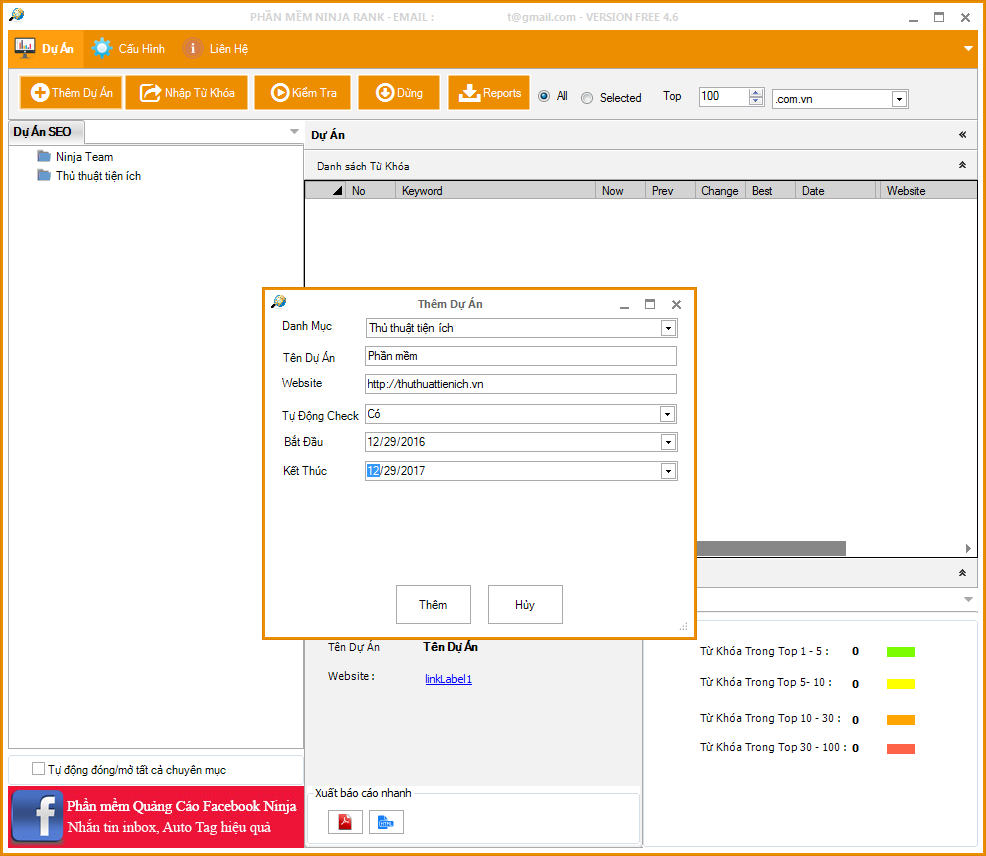The width and height of the screenshot is (986, 856).
Task: Click the green Top 1-5 color swatch
Action: pos(900,652)
